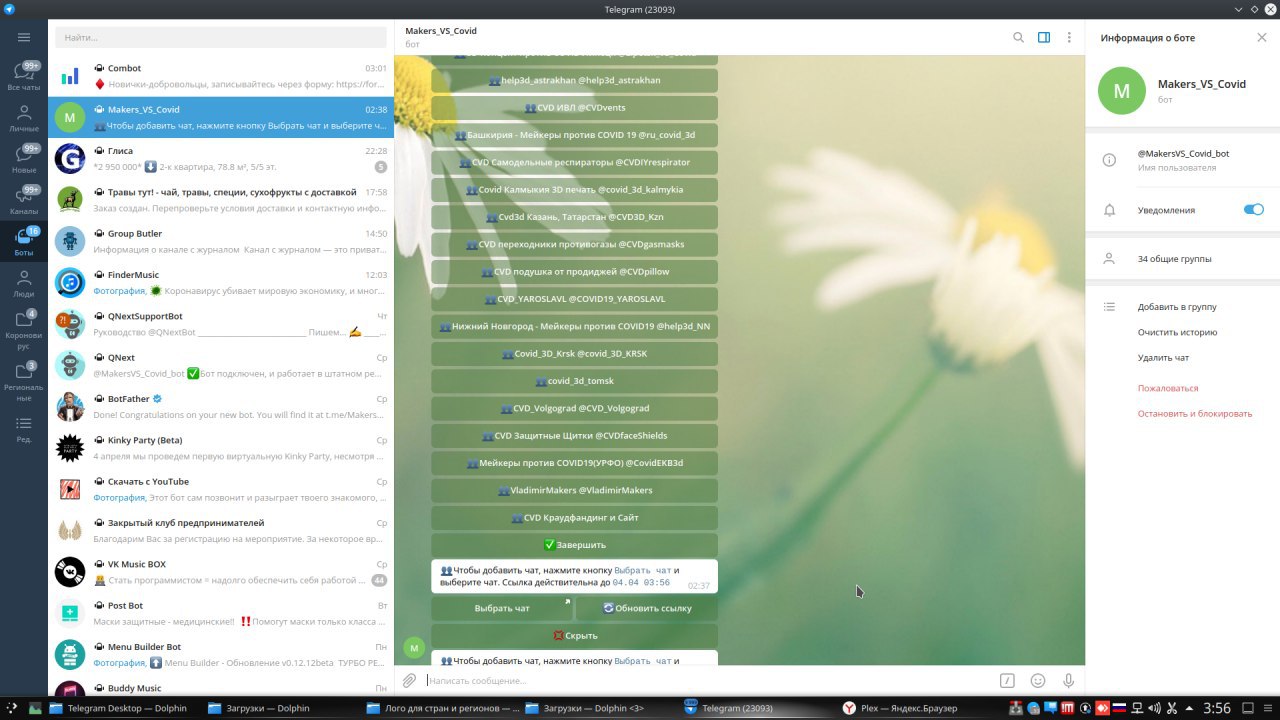Click the system clock showing 3:56

pos(1217,708)
